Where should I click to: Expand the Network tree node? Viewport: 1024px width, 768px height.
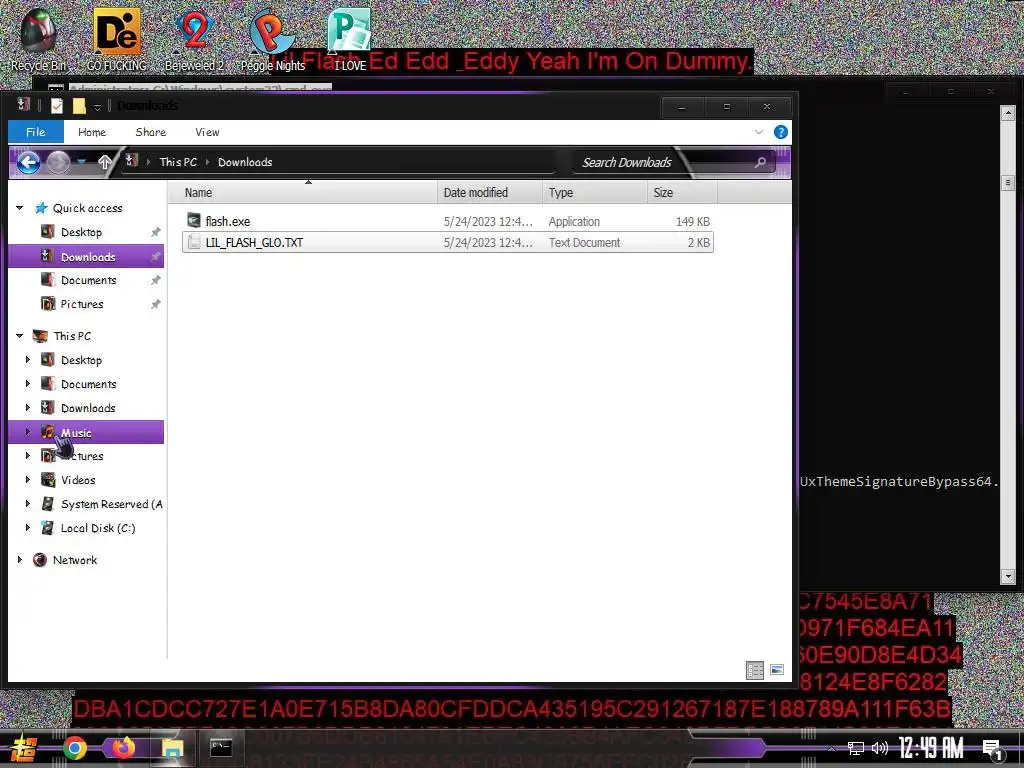pos(20,560)
